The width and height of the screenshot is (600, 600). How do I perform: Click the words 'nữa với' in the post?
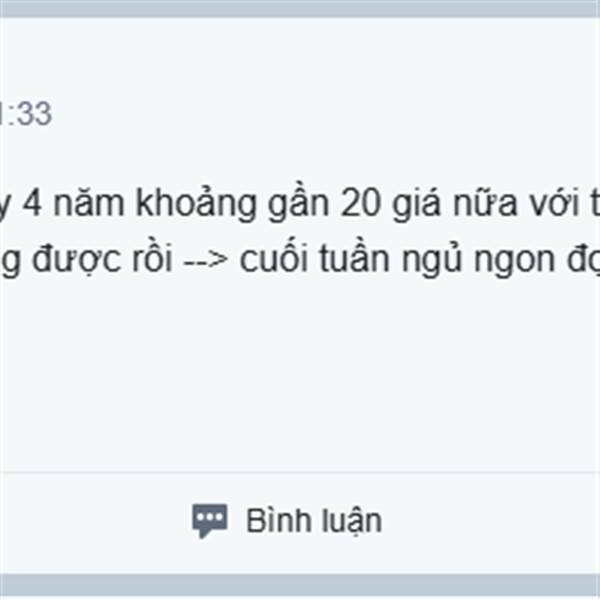pos(516,202)
